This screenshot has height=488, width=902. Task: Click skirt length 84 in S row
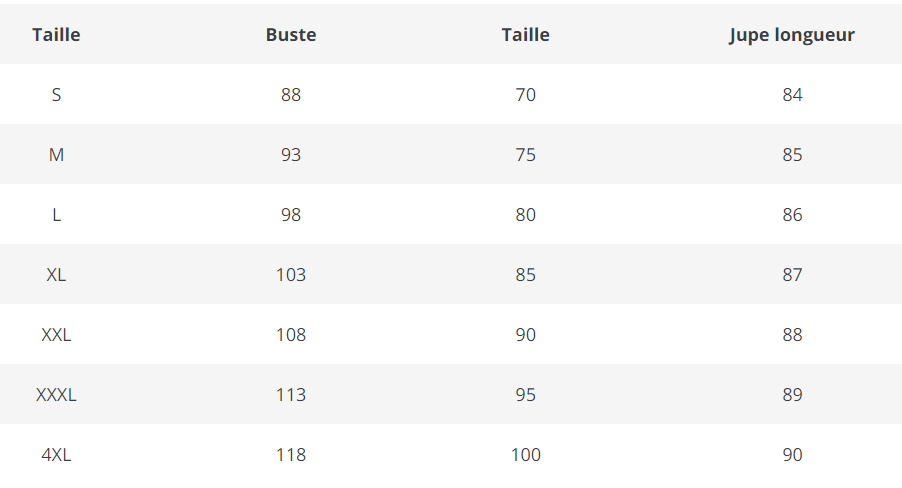[x=793, y=95]
